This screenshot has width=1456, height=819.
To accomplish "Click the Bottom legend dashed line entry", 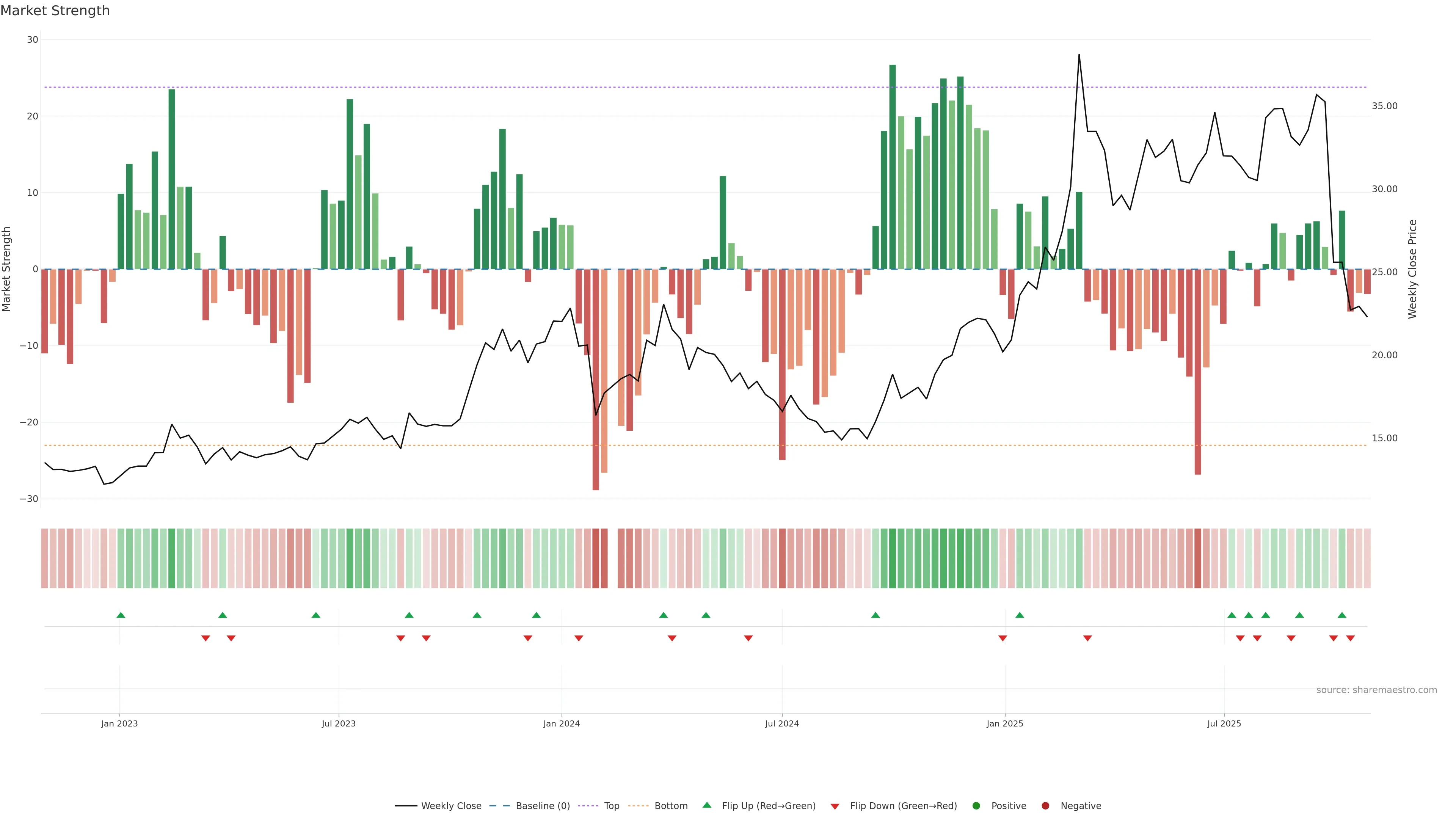I will click(638, 806).
